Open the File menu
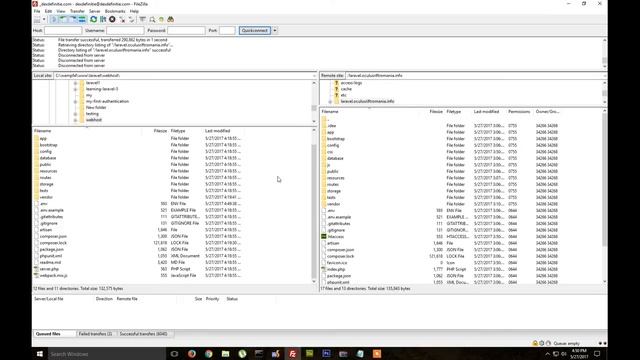 (37, 11)
